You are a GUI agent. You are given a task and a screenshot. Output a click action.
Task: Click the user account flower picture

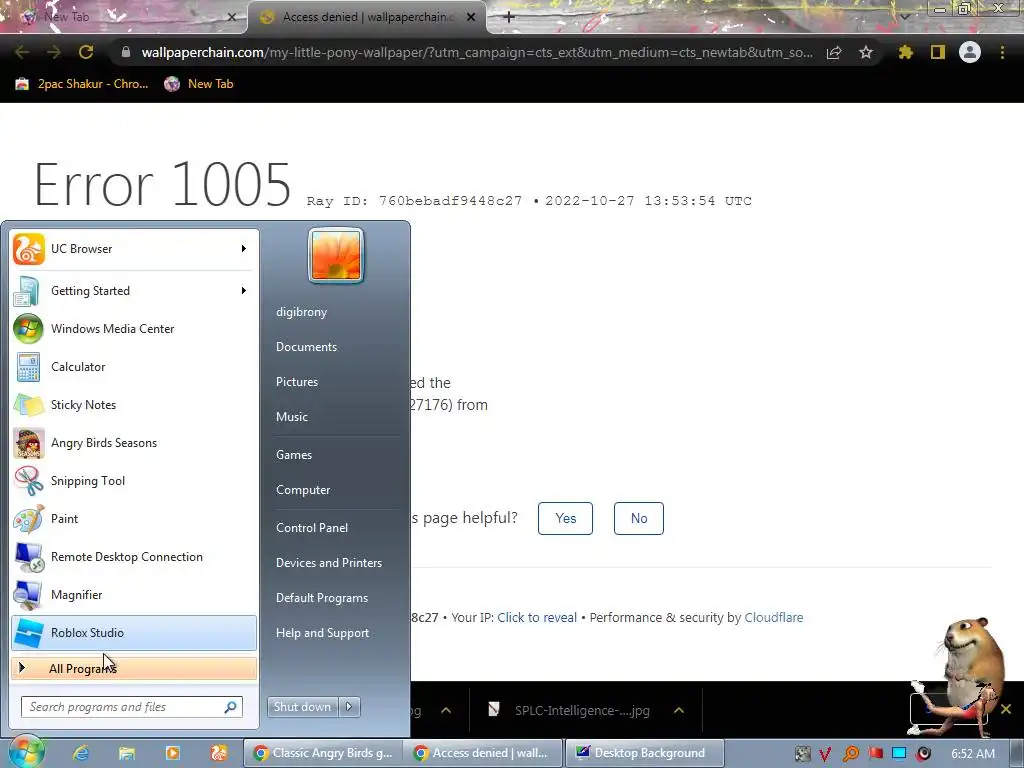336,255
